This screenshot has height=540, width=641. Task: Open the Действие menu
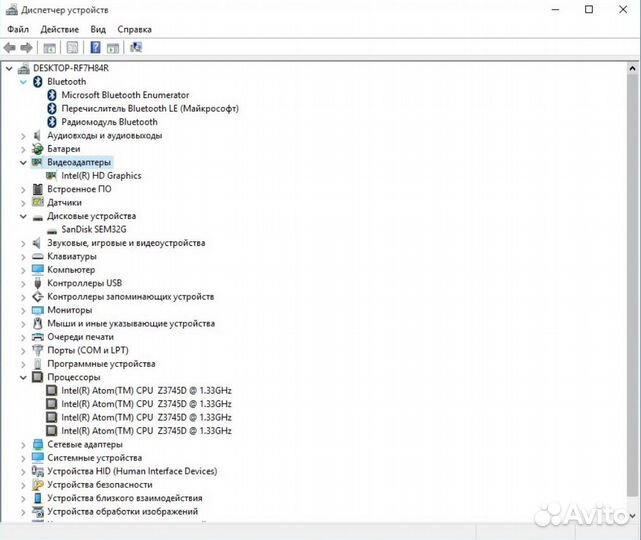(60, 29)
